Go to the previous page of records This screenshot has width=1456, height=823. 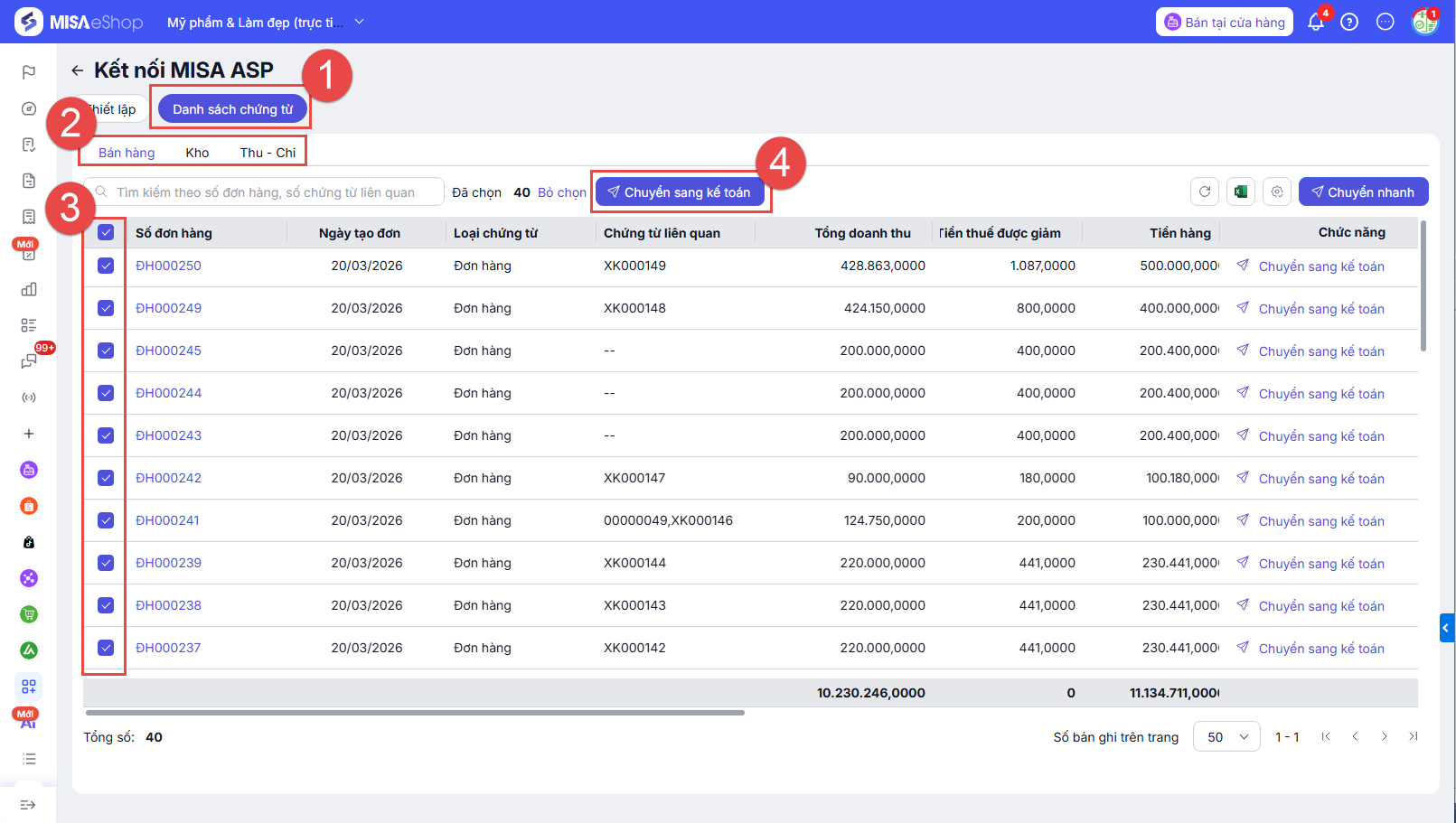coord(1355,736)
